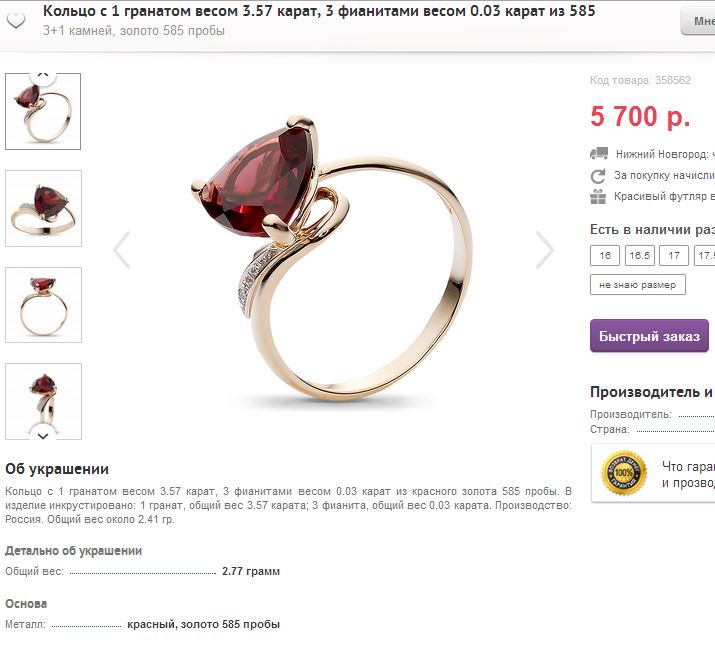
Task: Show more thumbnails with down chevron
Action: point(43,435)
